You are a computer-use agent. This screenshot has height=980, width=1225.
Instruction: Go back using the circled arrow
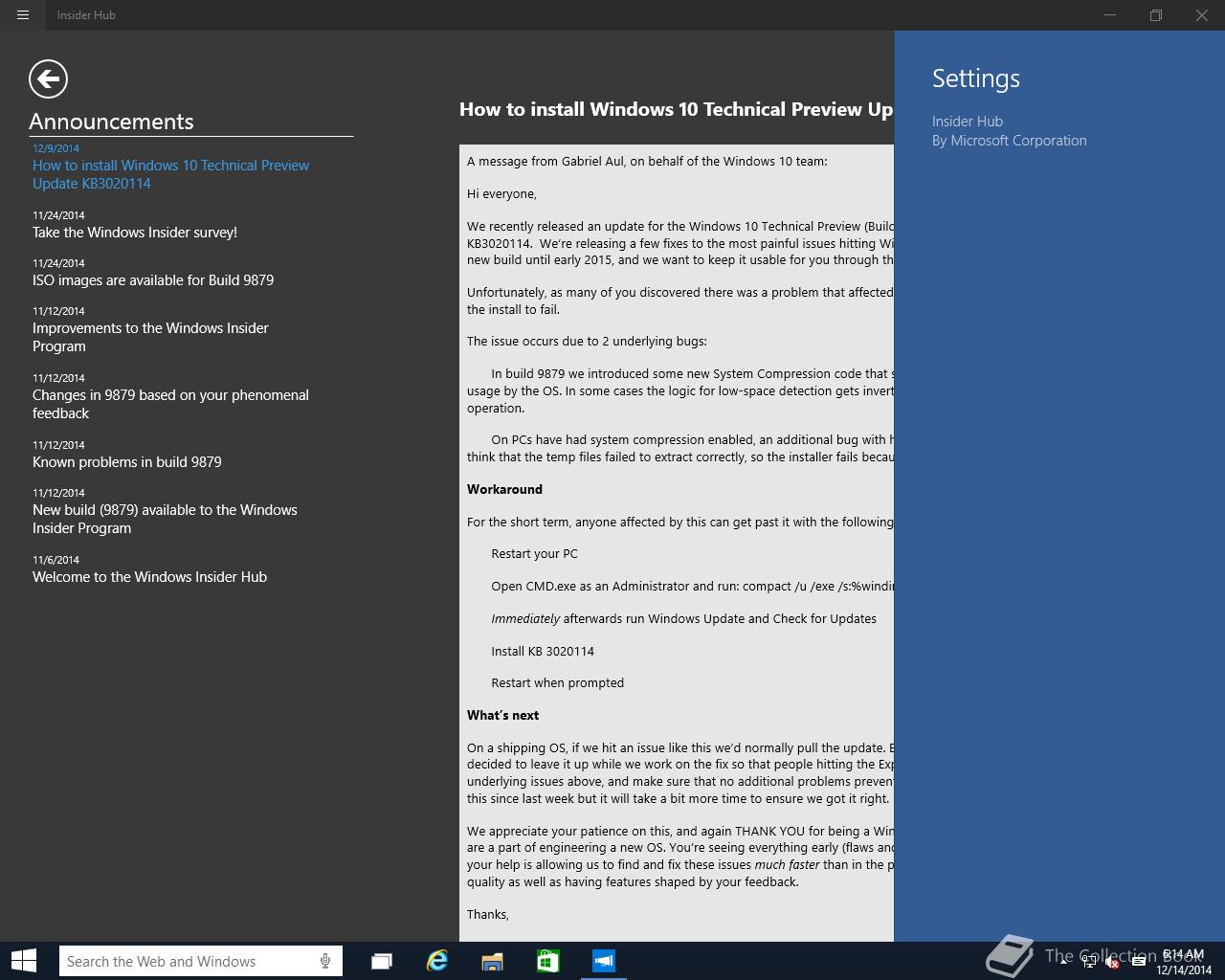[x=48, y=78]
